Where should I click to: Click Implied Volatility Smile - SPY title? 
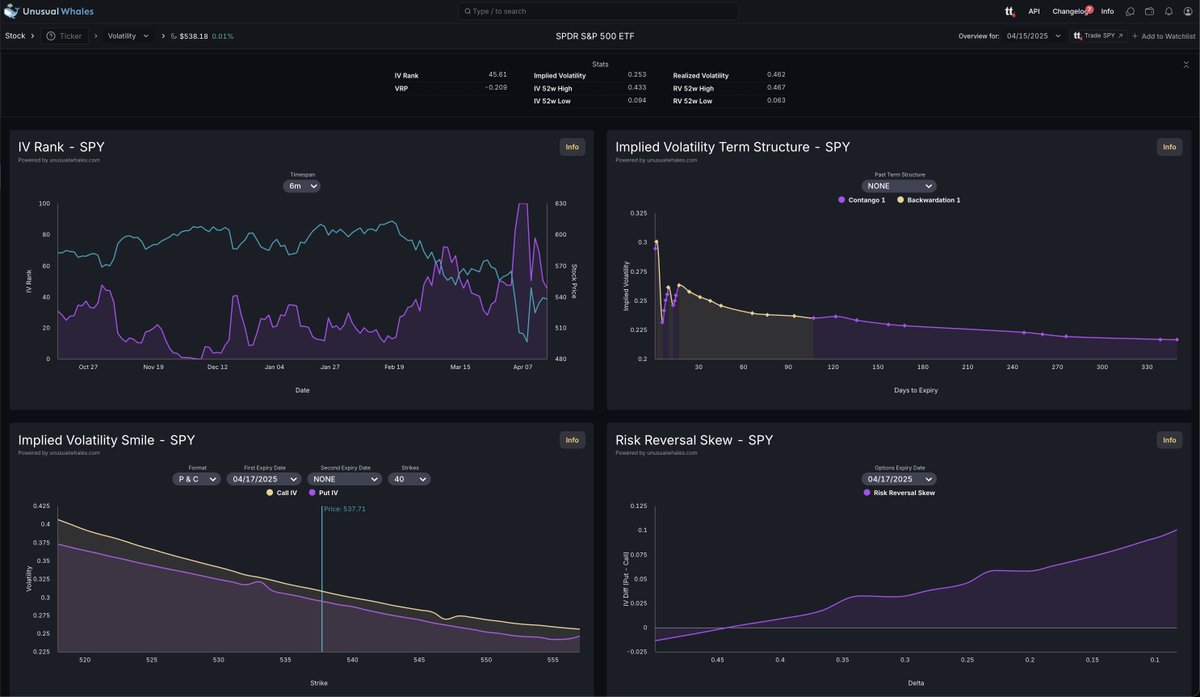(x=107, y=440)
